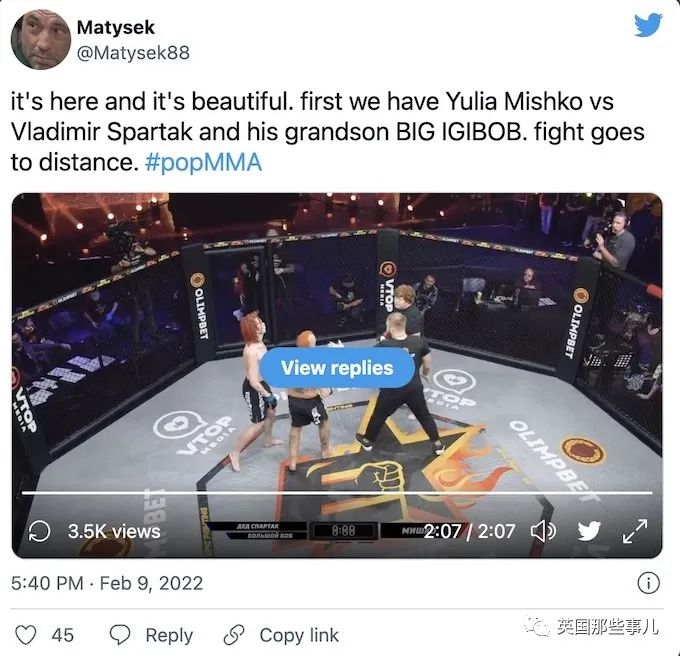Click the Reply text label
This screenshot has width=680, height=656.
click(169, 636)
